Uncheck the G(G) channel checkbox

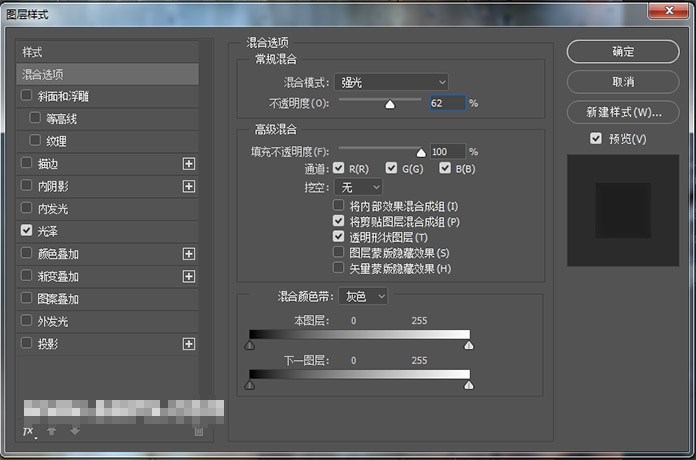point(391,168)
